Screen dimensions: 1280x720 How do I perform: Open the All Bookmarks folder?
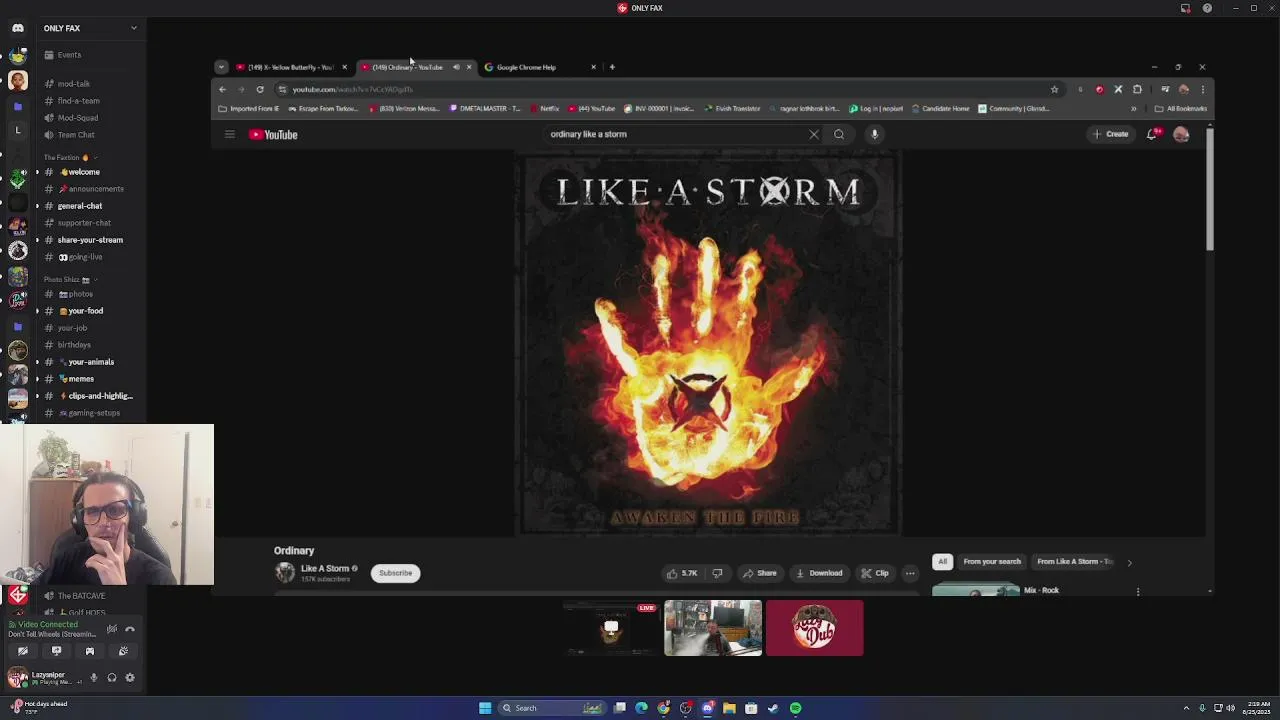1181,108
